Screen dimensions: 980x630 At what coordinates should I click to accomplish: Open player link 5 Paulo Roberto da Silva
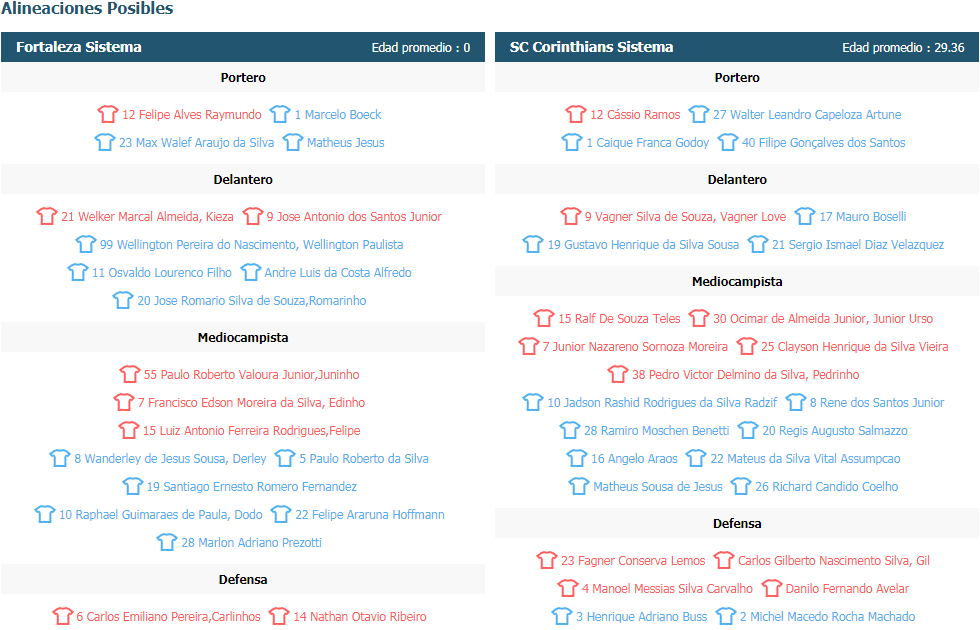(364, 459)
